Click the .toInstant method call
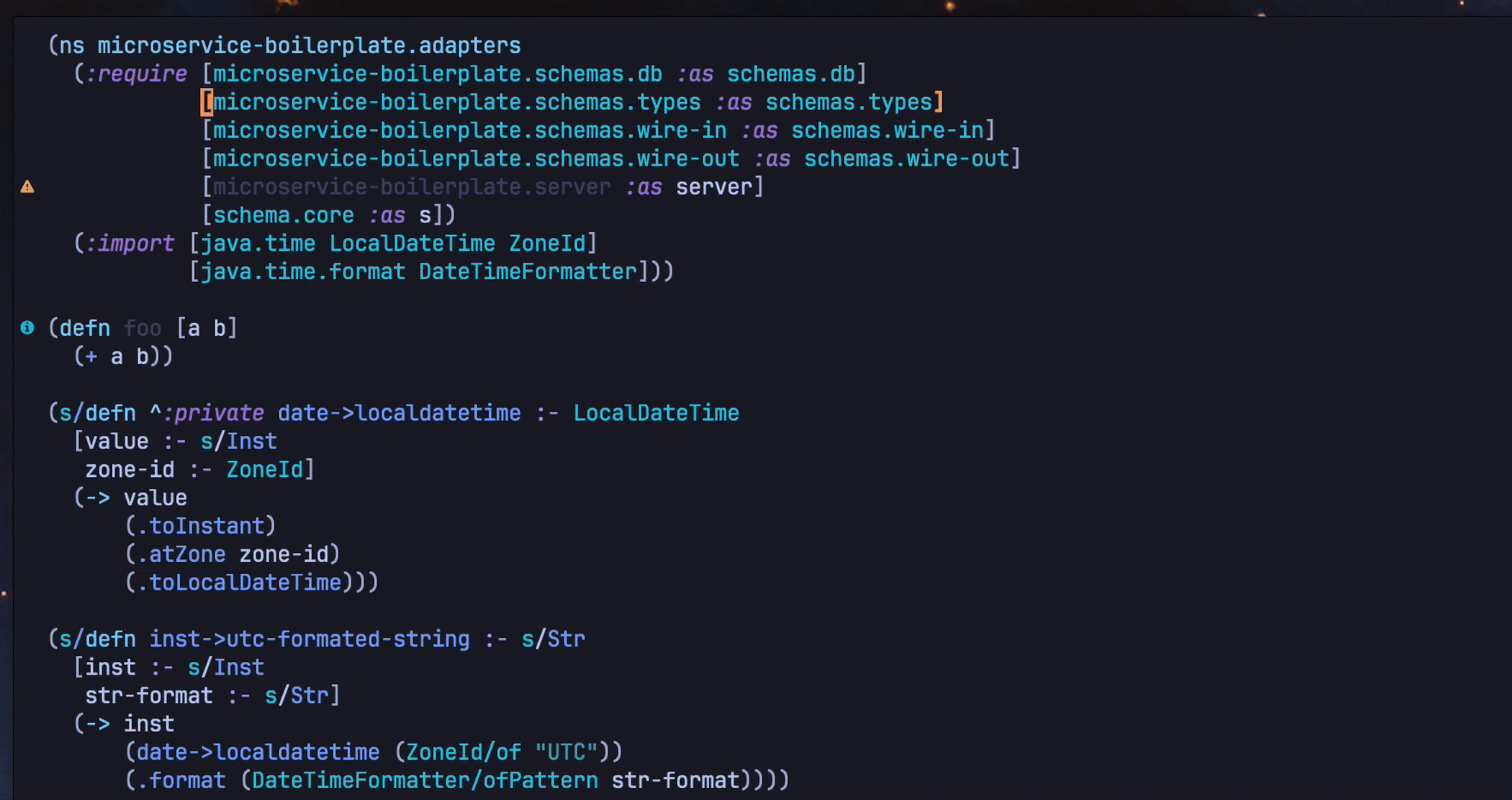The height and width of the screenshot is (800, 1512). pyautogui.click(x=201, y=526)
